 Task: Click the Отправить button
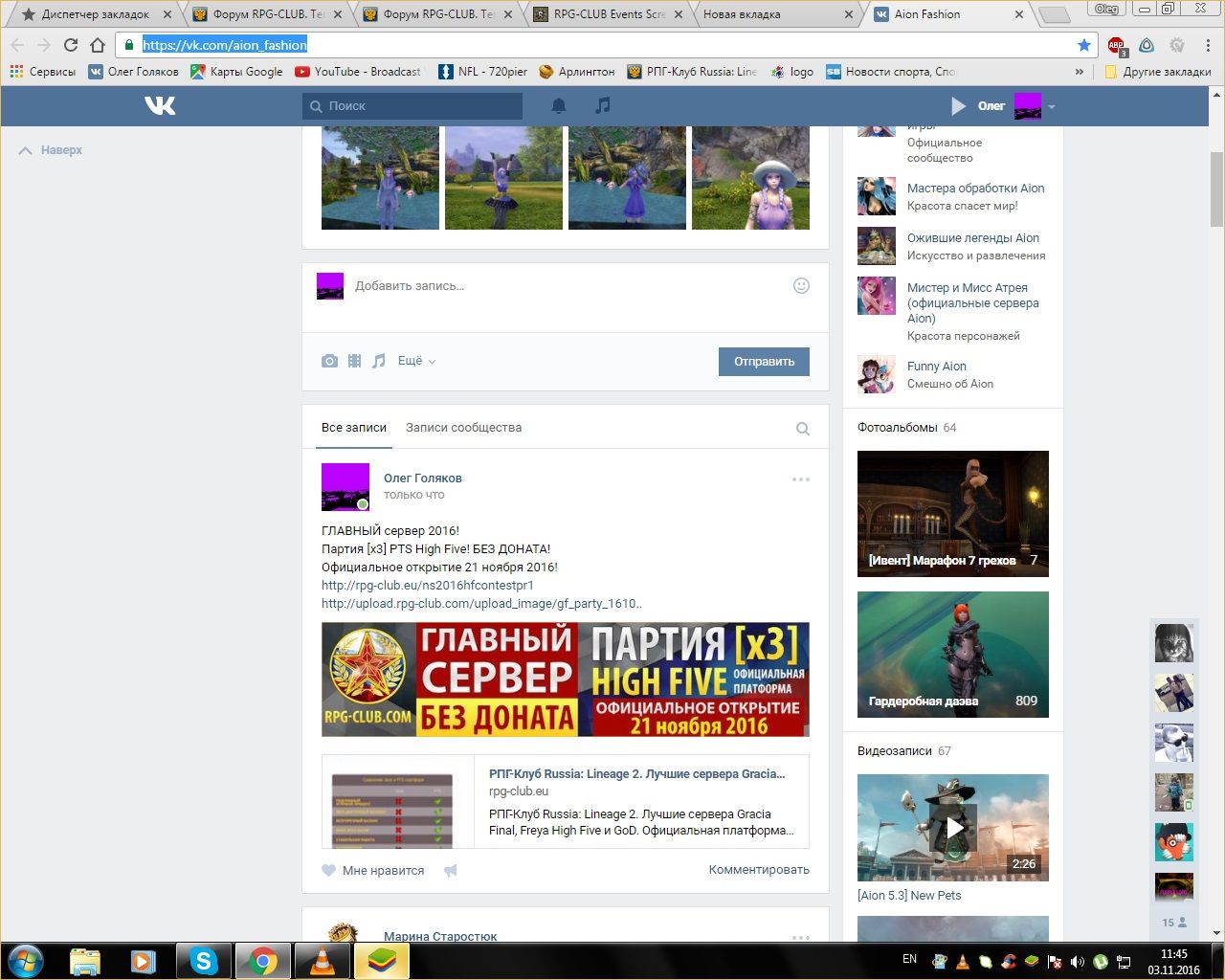[764, 361]
